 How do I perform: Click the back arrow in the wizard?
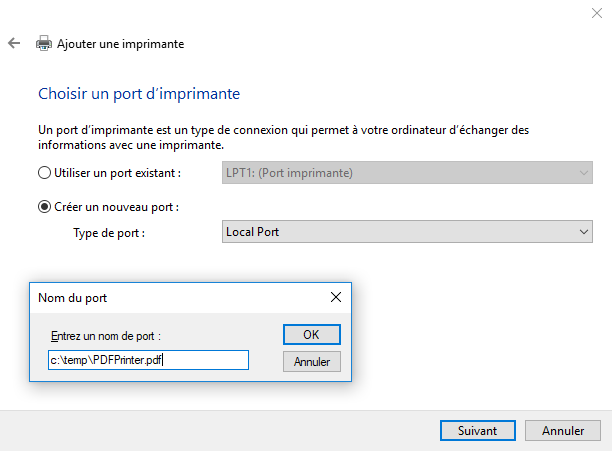point(13,44)
